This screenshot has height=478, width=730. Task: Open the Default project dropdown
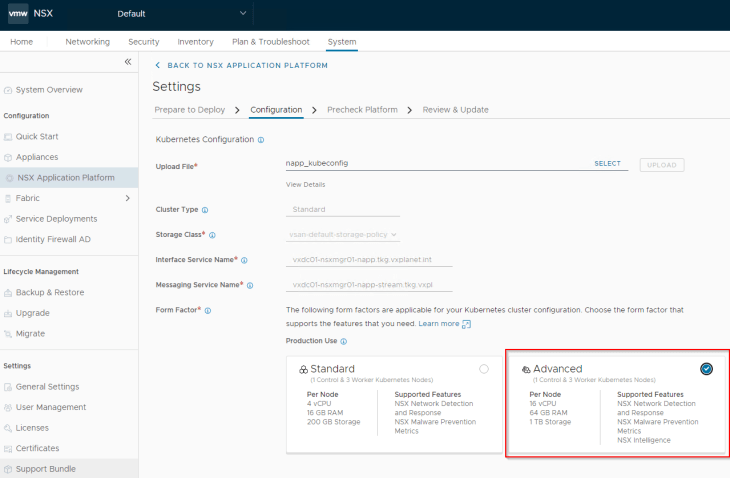pos(182,13)
